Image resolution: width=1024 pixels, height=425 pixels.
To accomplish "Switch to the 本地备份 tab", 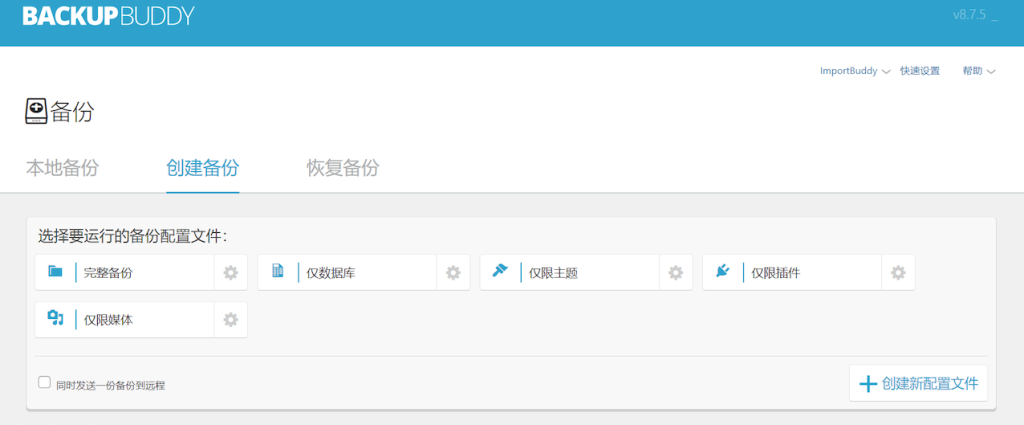I will 62,168.
